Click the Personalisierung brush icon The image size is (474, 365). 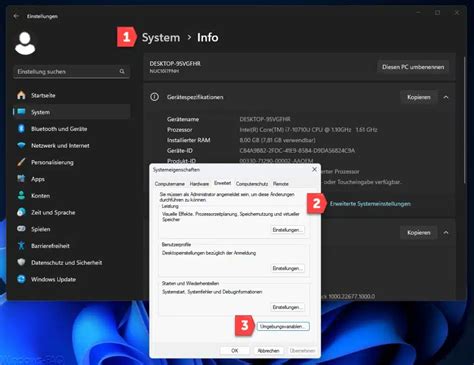[21, 162]
